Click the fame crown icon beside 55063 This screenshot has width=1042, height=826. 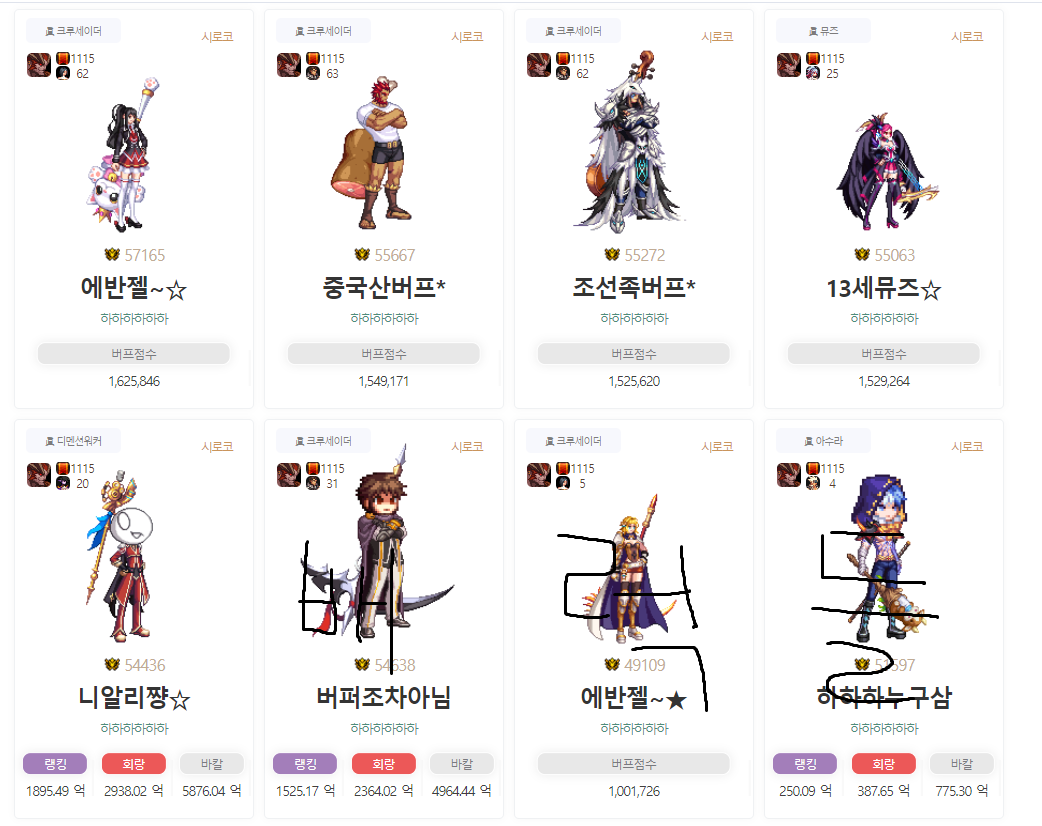coord(862,255)
